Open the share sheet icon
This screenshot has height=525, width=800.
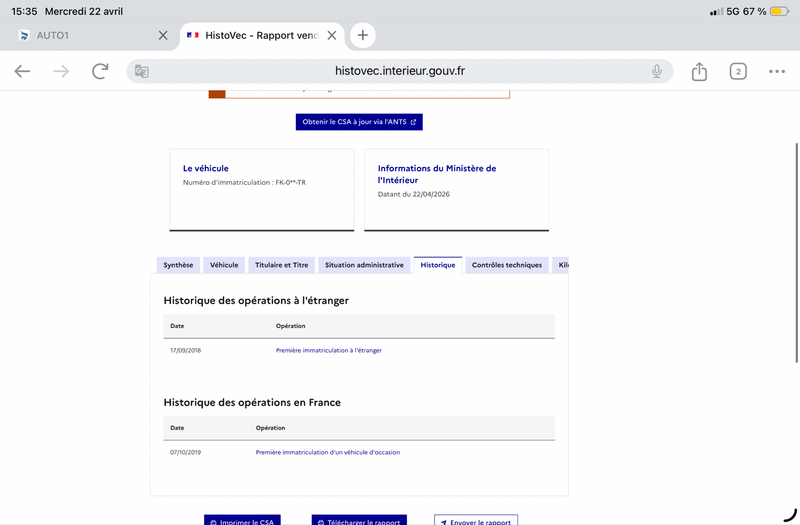pos(699,71)
